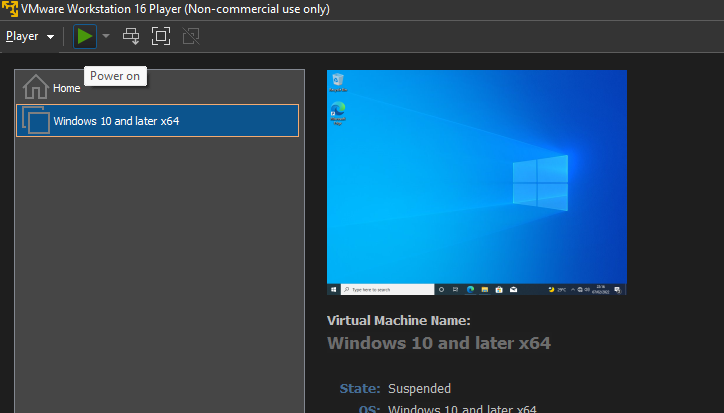Click the virtual machine preview thumbnail
Image resolution: width=724 pixels, height=413 pixels.
point(477,182)
